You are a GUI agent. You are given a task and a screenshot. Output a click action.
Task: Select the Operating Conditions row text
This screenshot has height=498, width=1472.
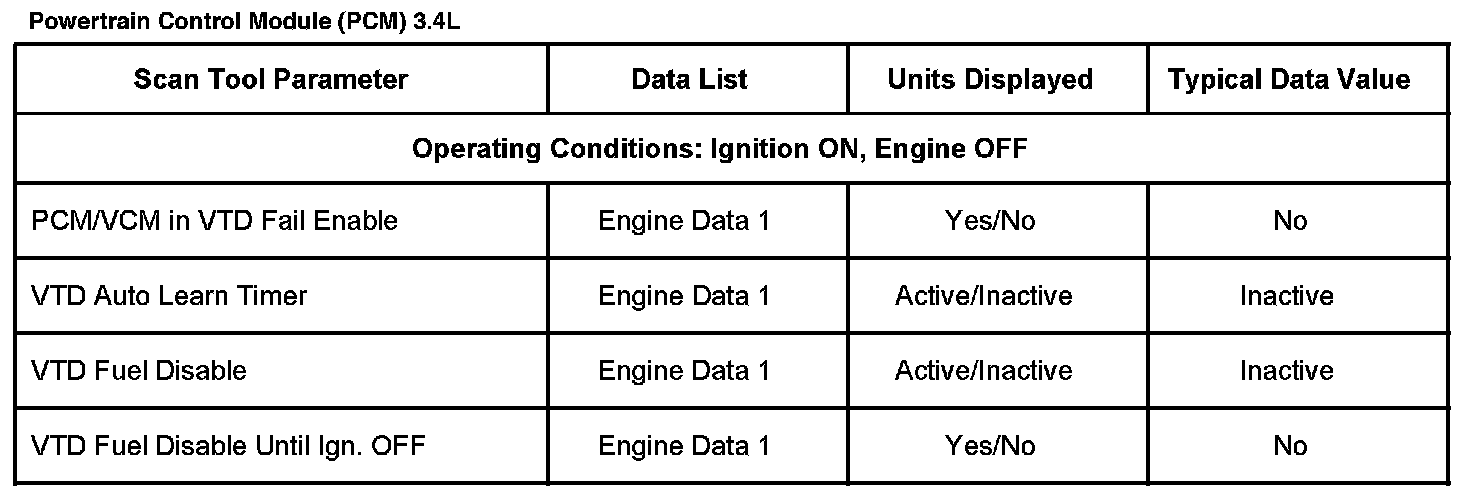(720, 149)
